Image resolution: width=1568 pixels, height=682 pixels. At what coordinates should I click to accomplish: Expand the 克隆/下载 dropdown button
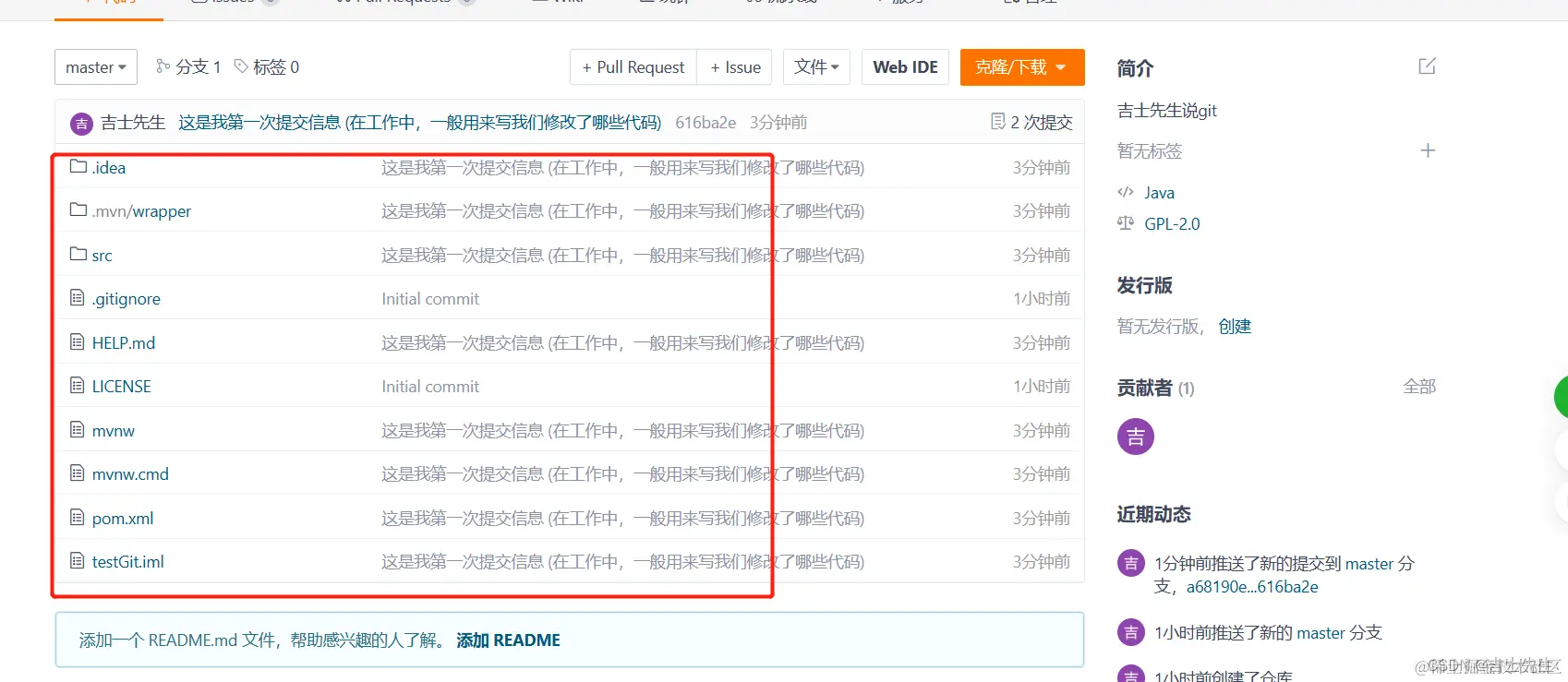click(1022, 67)
